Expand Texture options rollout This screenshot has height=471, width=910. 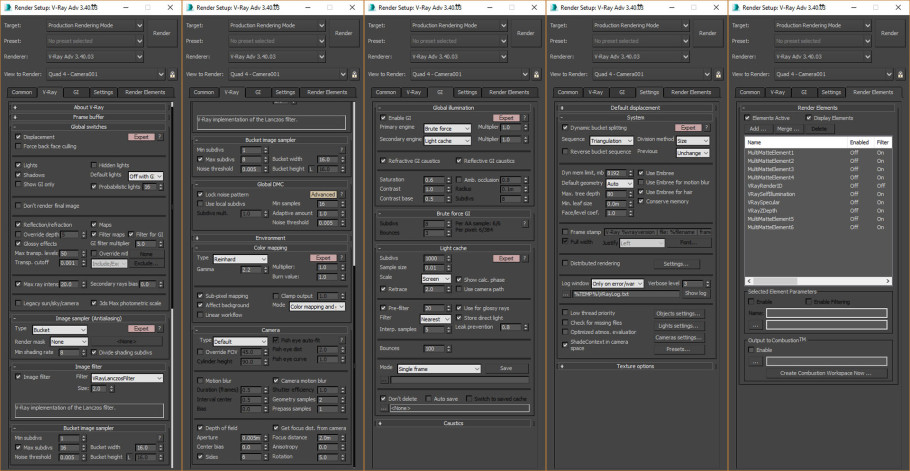click(635, 366)
